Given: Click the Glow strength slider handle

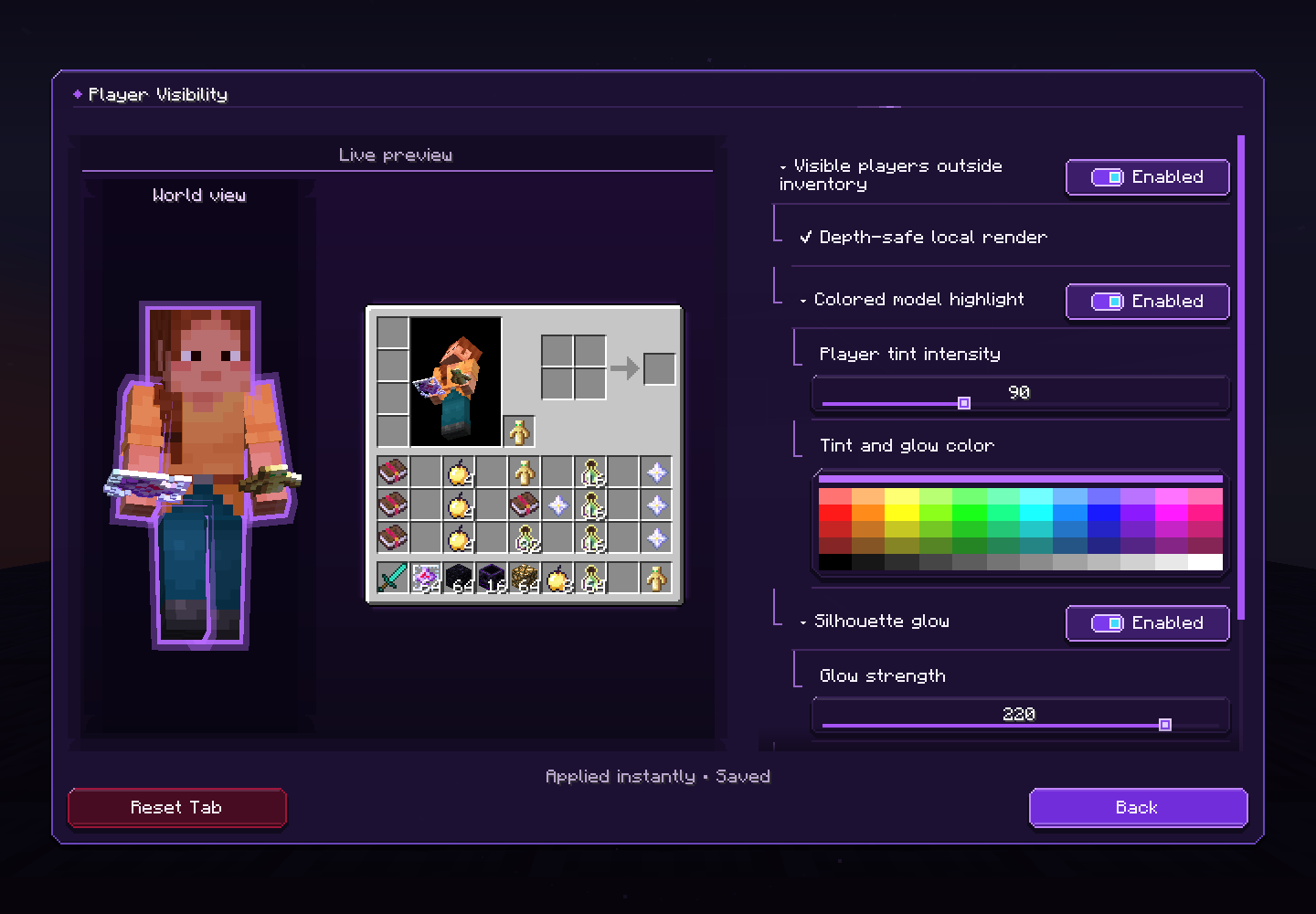Looking at the screenshot, I should 1165,725.
